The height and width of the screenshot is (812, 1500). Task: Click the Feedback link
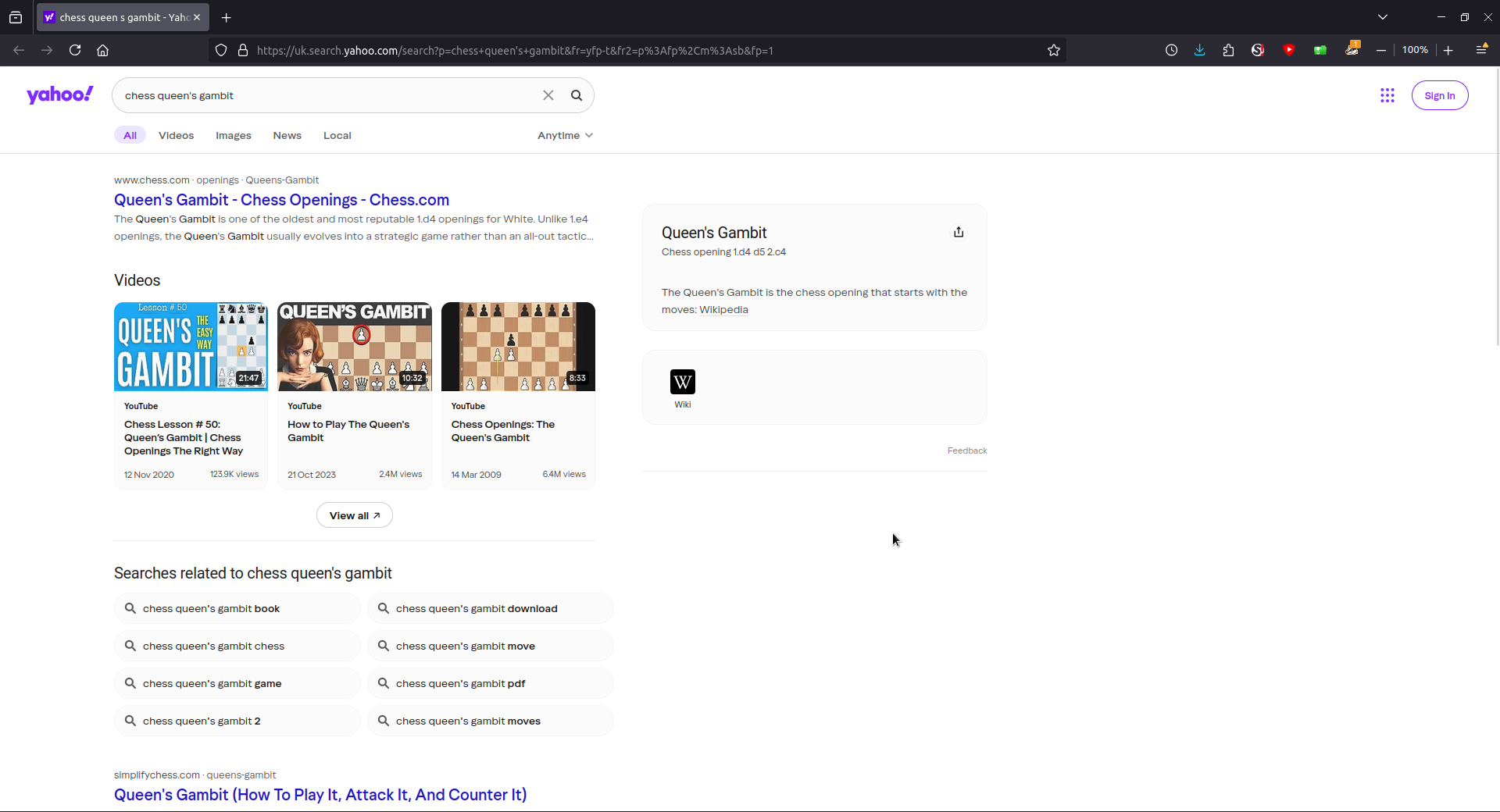click(x=967, y=451)
